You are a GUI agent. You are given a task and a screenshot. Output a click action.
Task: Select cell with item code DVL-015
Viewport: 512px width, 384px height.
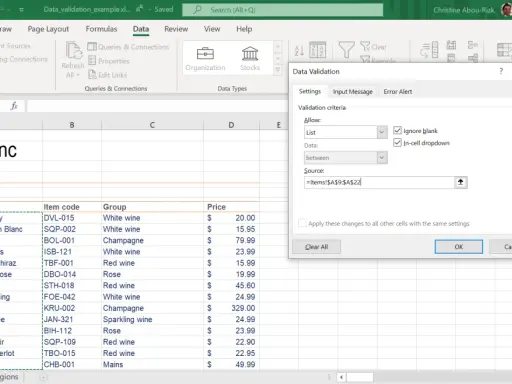(72, 218)
